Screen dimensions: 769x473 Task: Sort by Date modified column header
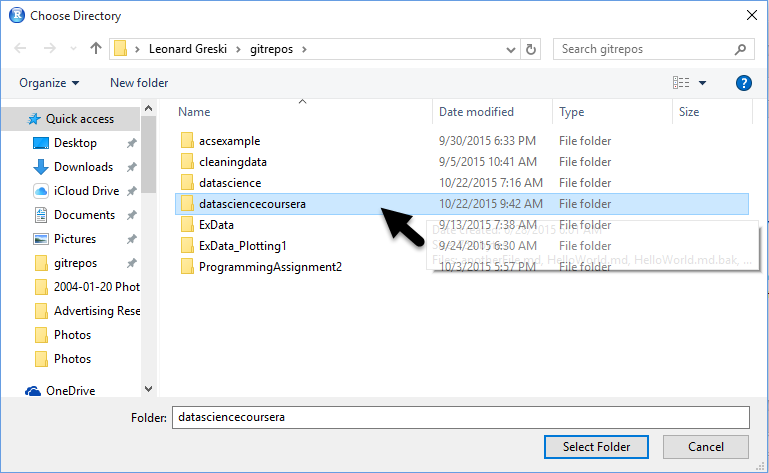[x=476, y=112]
